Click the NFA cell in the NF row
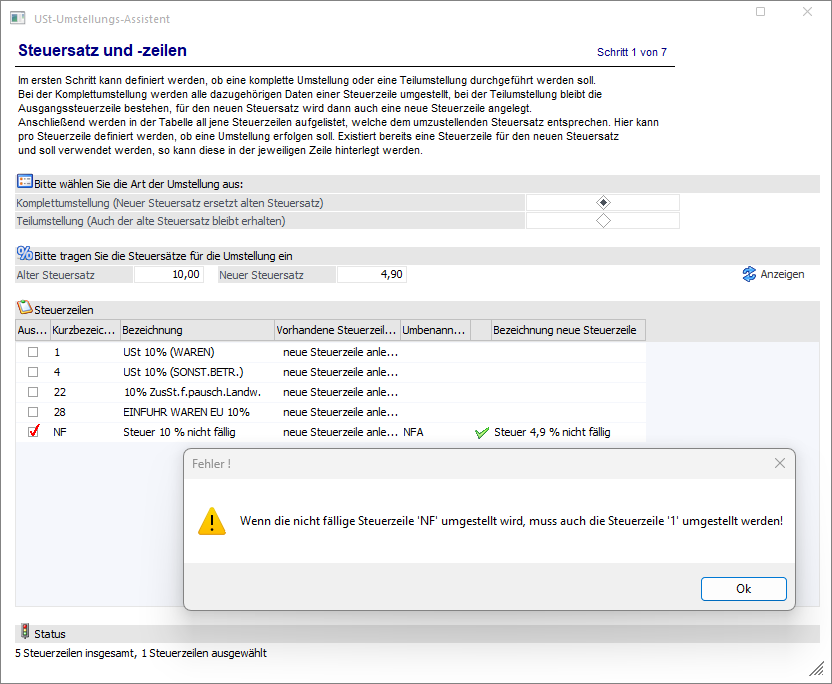This screenshot has height=684, width=832. (413, 432)
